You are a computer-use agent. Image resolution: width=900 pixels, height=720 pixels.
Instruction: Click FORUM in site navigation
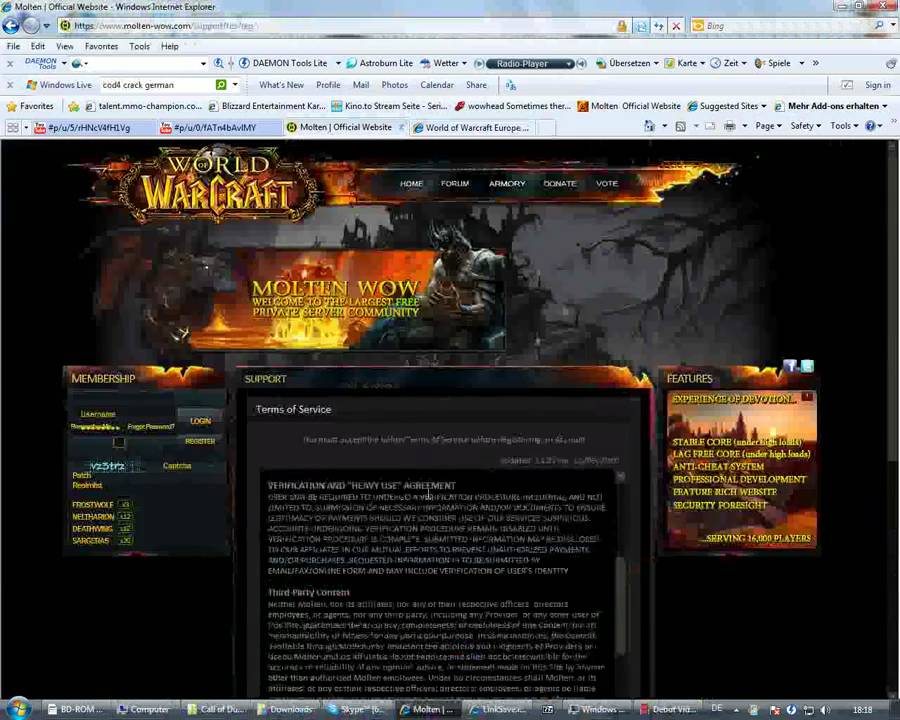click(455, 184)
